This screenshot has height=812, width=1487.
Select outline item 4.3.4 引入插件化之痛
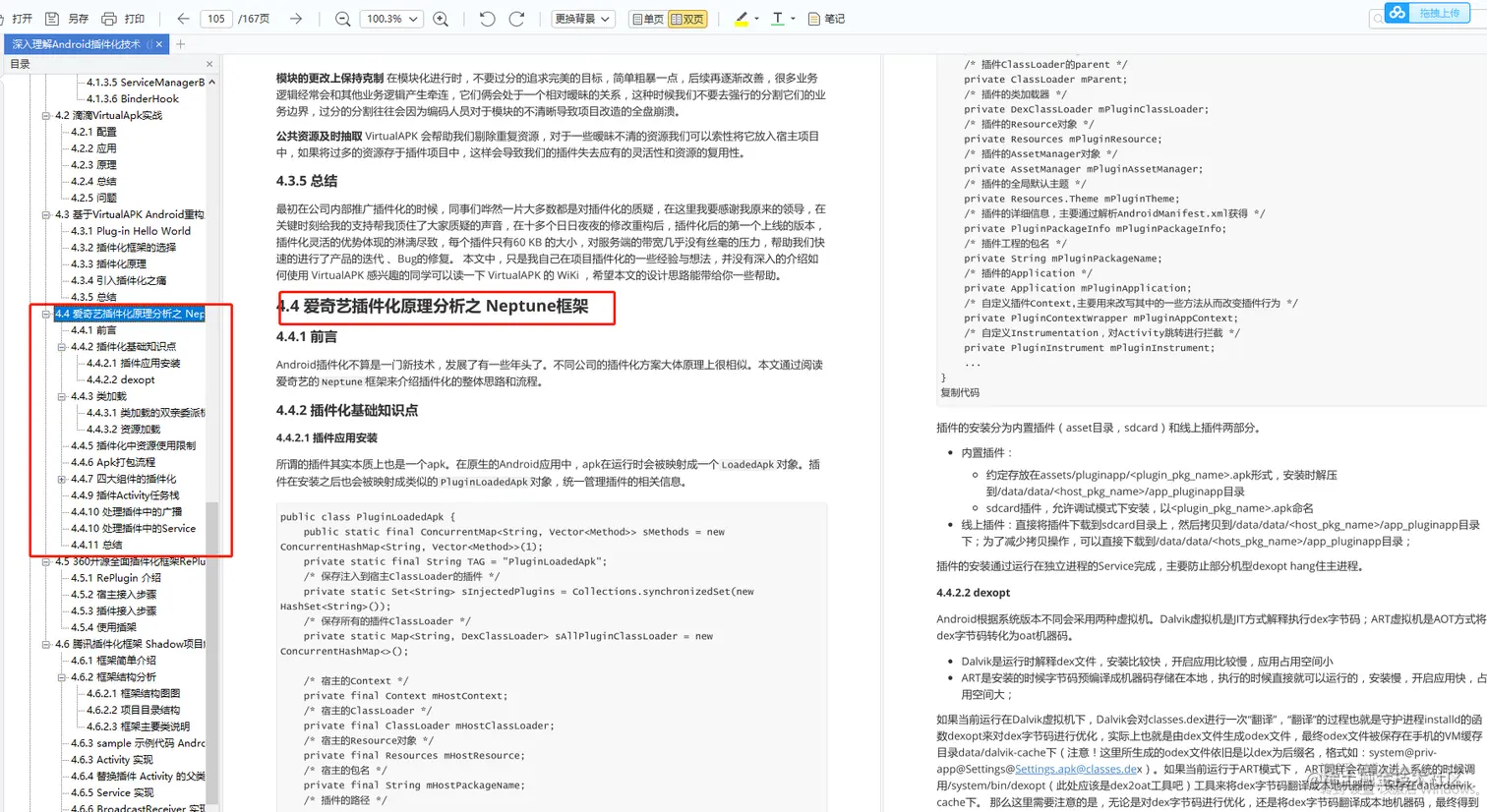pyautogui.click(x=118, y=280)
